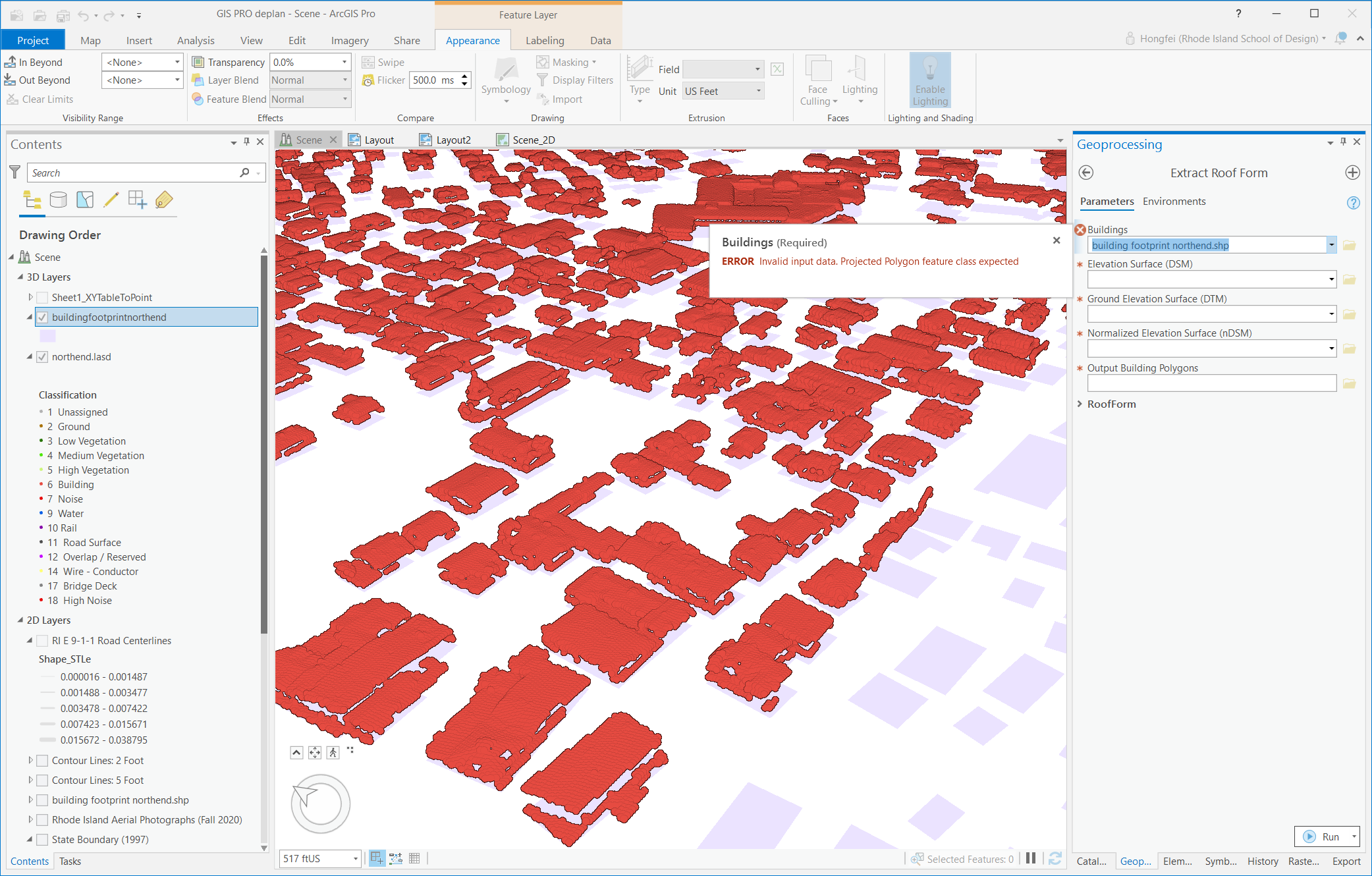This screenshot has width=1372, height=876.
Task: Check the Contour Lines: 2 Foot layer
Action: tap(42, 761)
